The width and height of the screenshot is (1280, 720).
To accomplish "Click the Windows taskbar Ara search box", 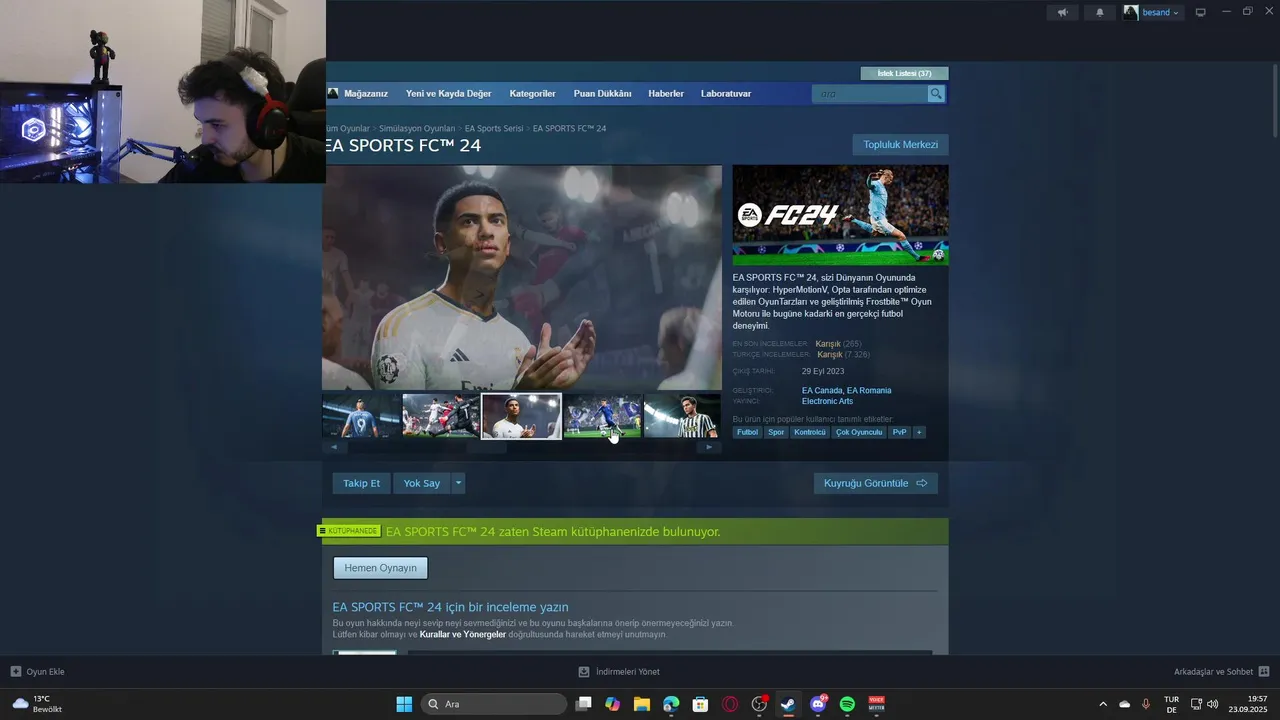I will pos(494,704).
